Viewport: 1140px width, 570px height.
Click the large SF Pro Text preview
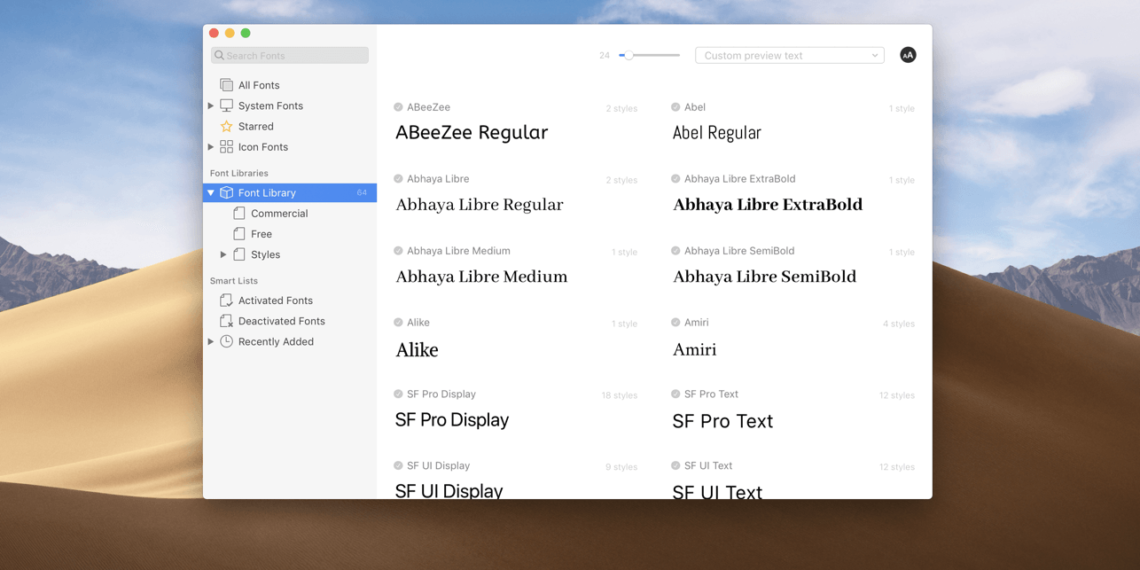723,421
